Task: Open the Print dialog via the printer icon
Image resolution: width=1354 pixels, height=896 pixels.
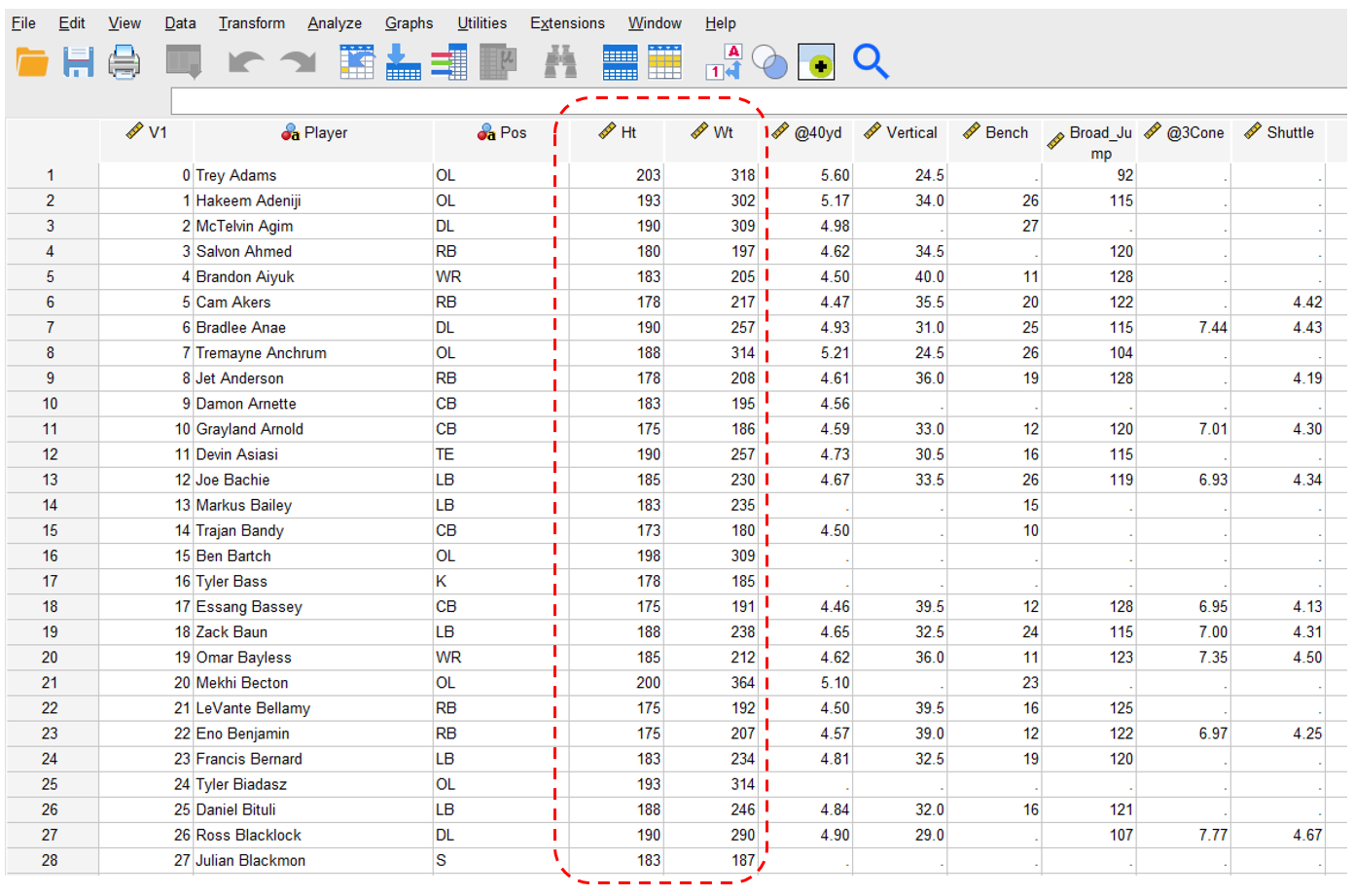Action: click(x=125, y=61)
